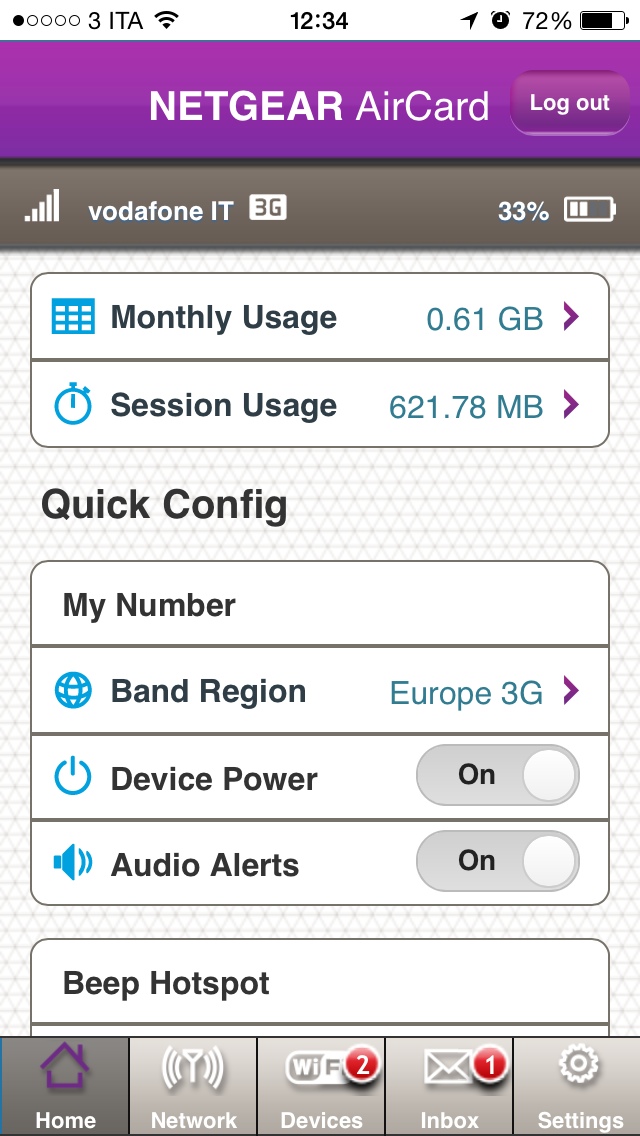
Task: Open the Devices tab
Action: (x=320, y=1085)
